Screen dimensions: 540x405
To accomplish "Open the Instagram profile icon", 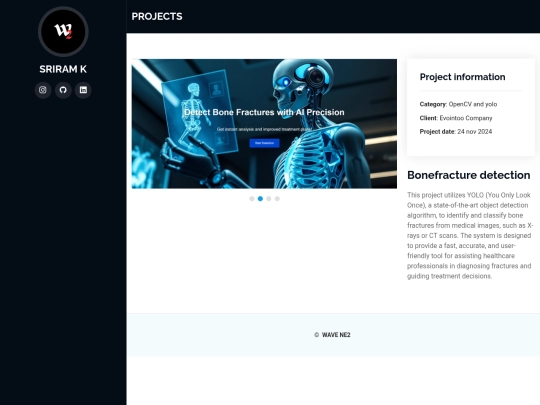I will pyautogui.click(x=43, y=90).
